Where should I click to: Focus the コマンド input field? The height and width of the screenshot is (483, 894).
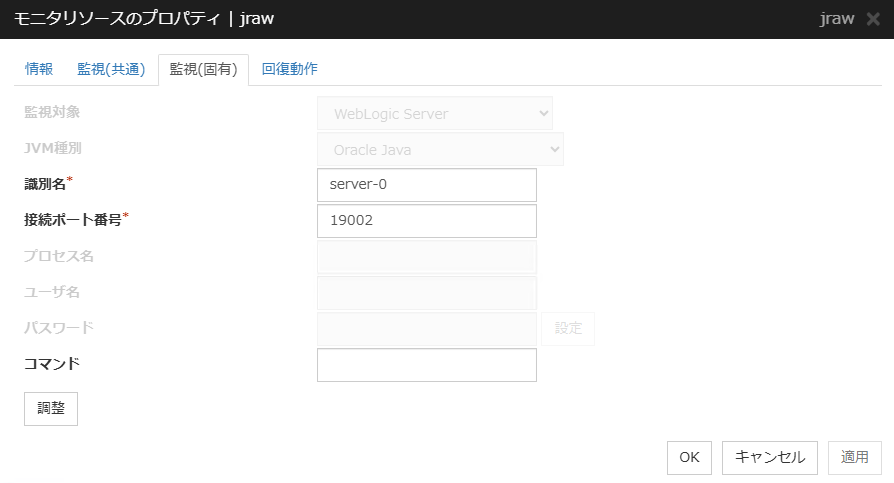click(426, 365)
